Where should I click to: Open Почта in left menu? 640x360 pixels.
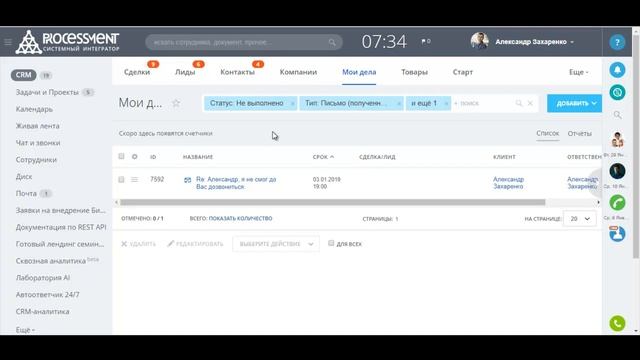tap(26, 193)
